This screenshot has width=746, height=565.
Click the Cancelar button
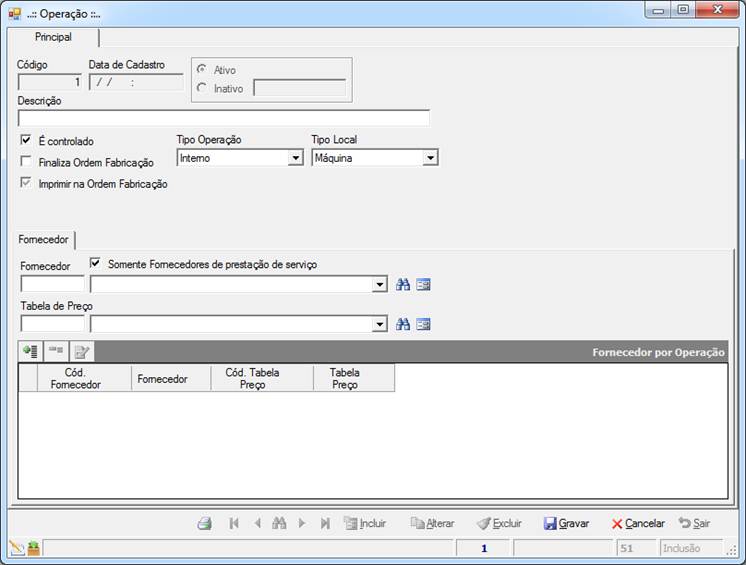638,524
